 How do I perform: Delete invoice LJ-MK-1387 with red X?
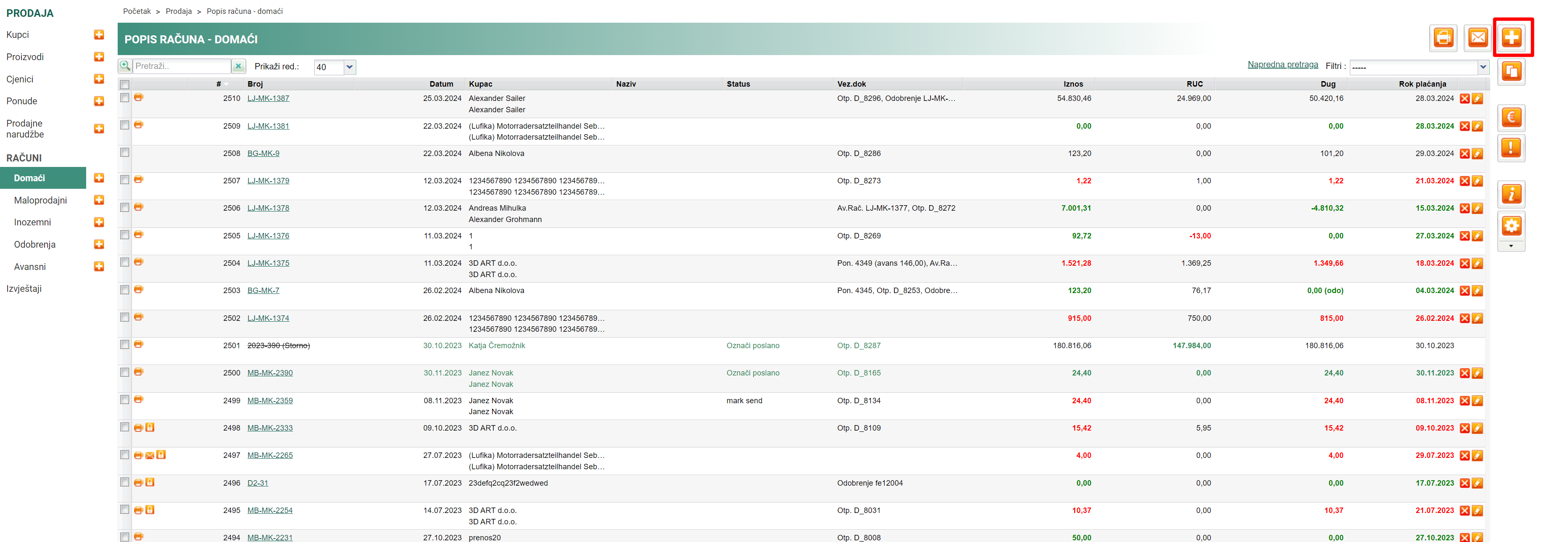1465,99
